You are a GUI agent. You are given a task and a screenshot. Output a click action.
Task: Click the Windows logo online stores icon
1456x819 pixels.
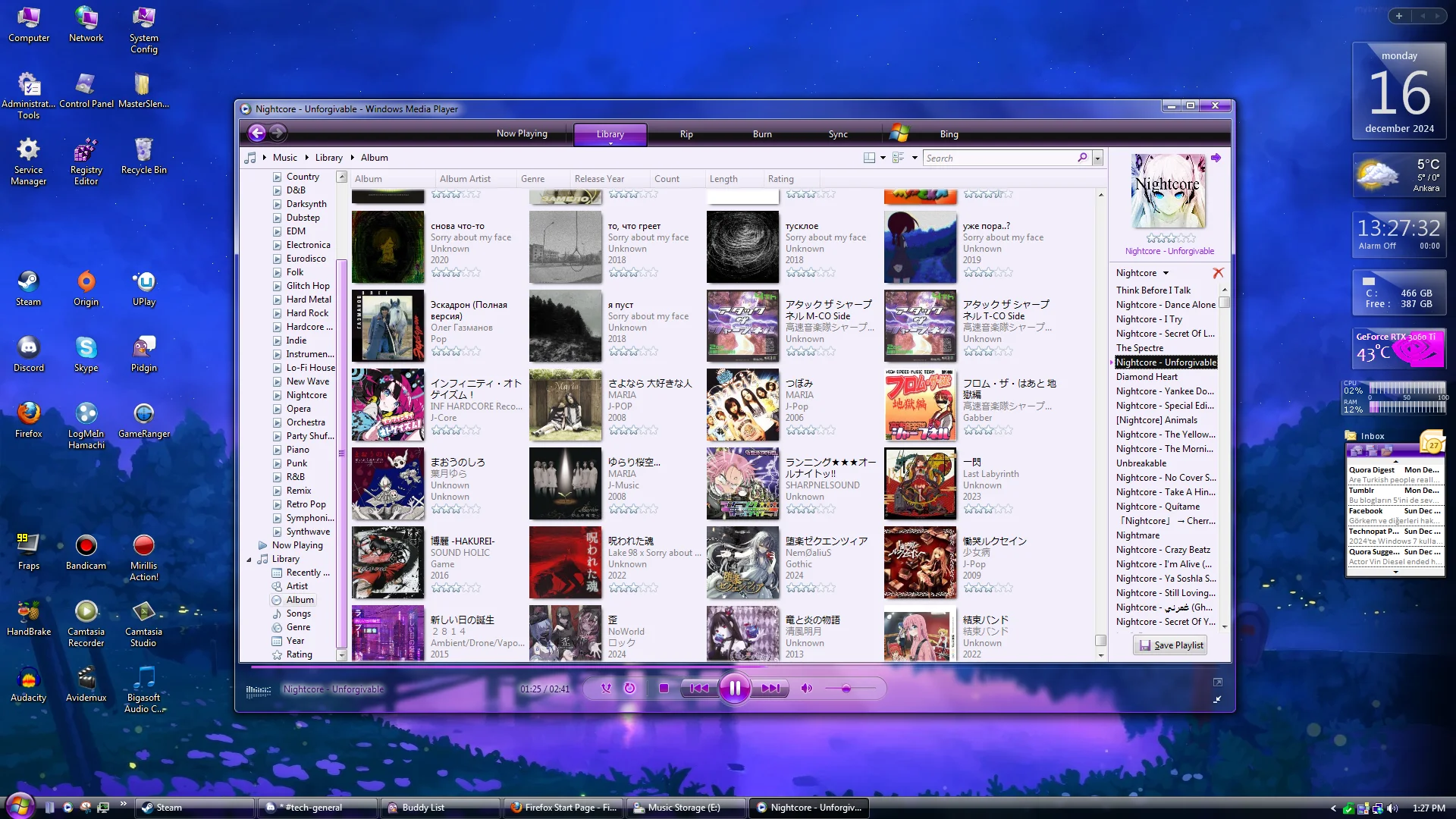click(899, 133)
